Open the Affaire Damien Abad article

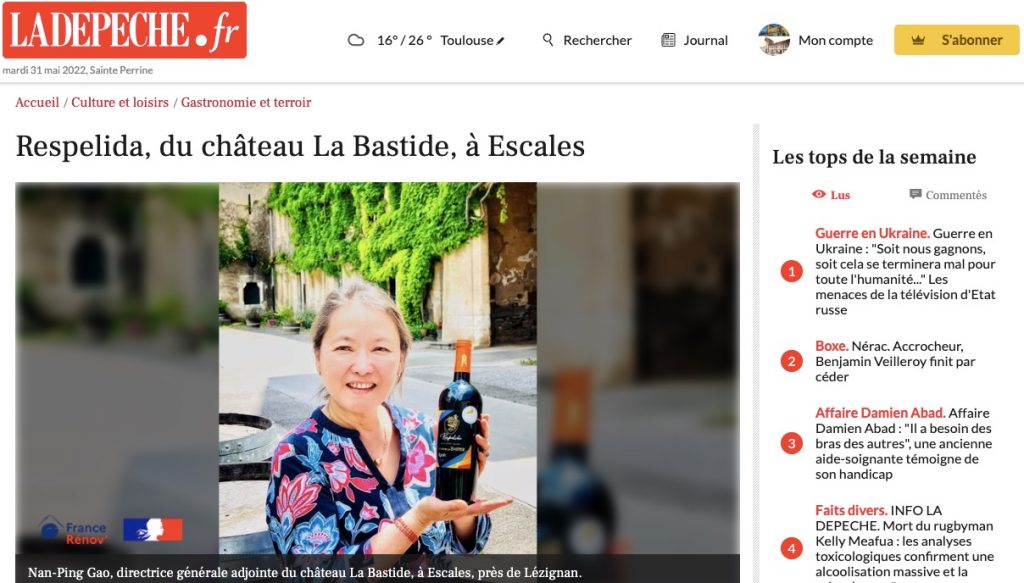(x=904, y=443)
